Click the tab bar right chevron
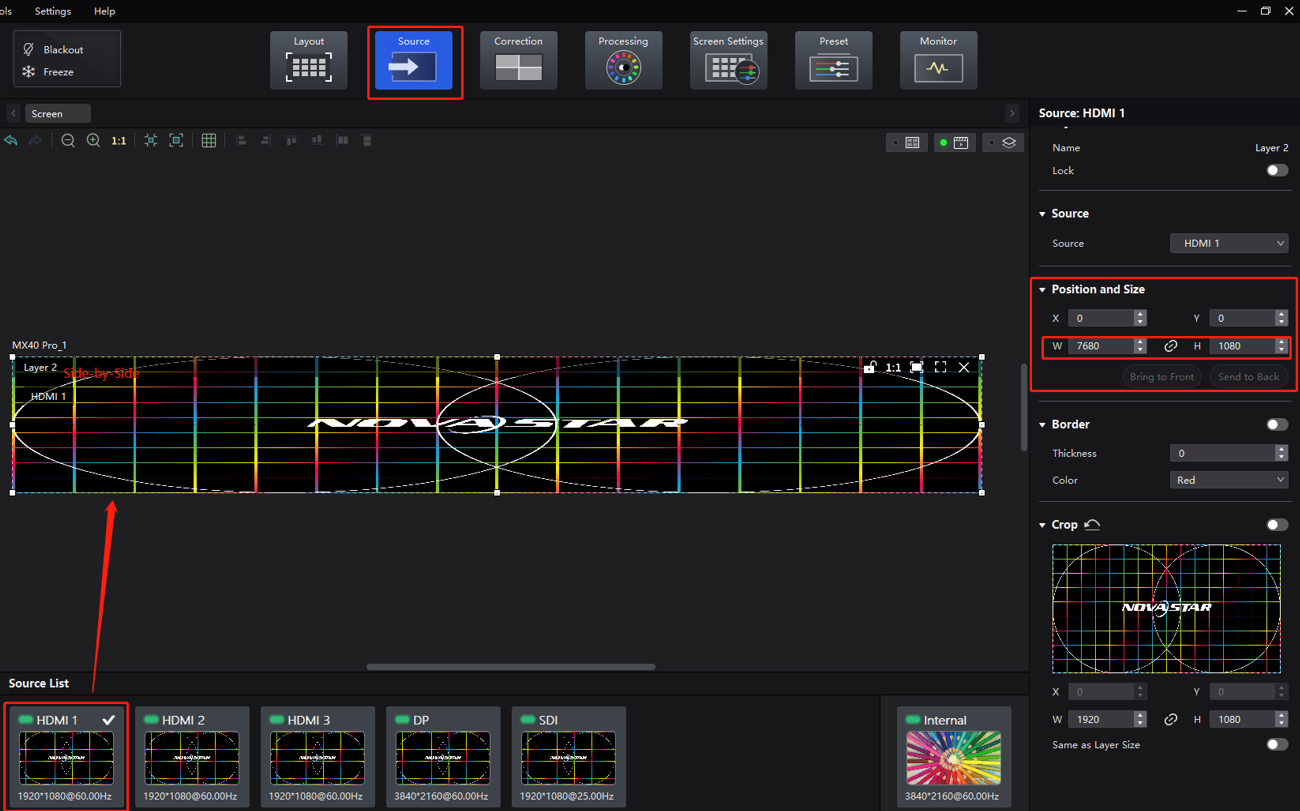1300x811 pixels. click(1012, 114)
